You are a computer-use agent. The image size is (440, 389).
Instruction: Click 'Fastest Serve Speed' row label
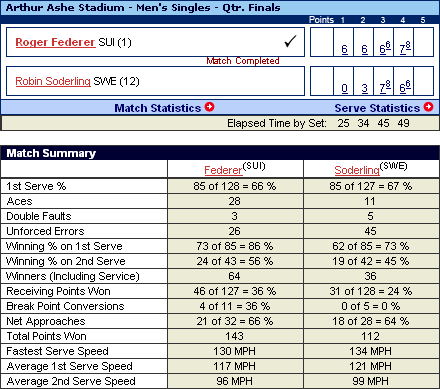point(57,351)
